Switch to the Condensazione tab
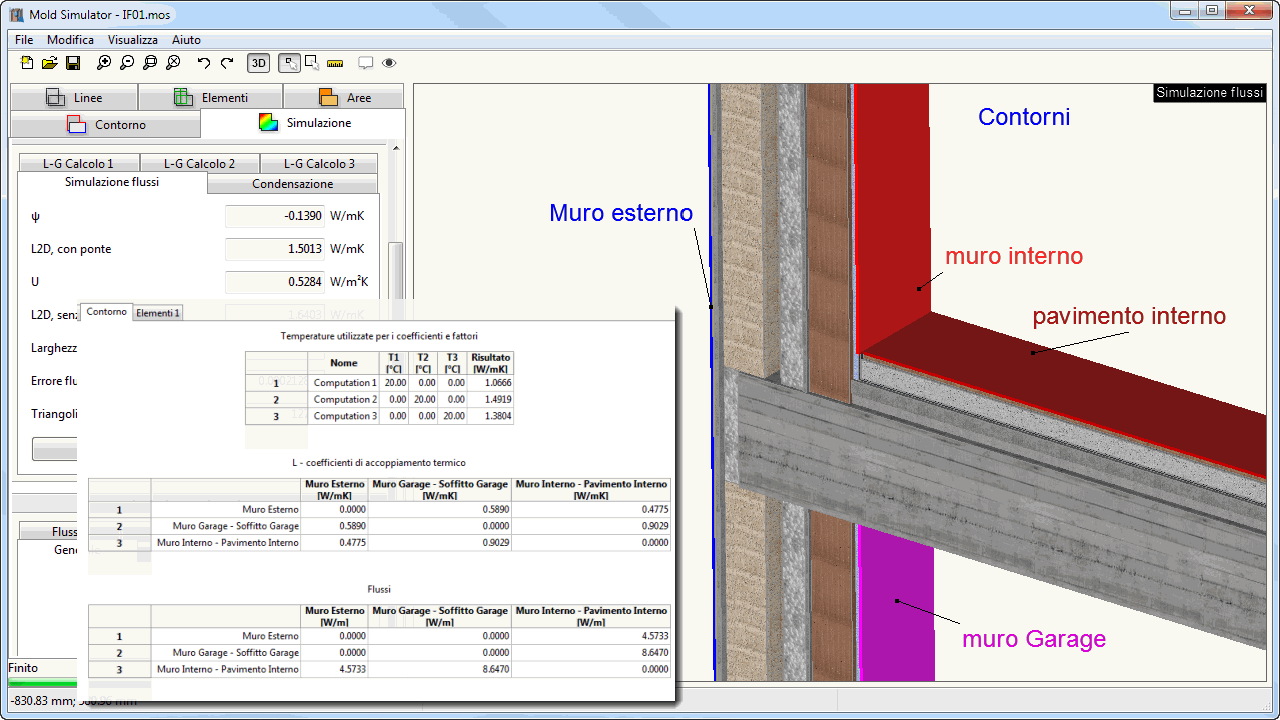Image resolution: width=1280 pixels, height=720 pixels. pyautogui.click(x=293, y=184)
